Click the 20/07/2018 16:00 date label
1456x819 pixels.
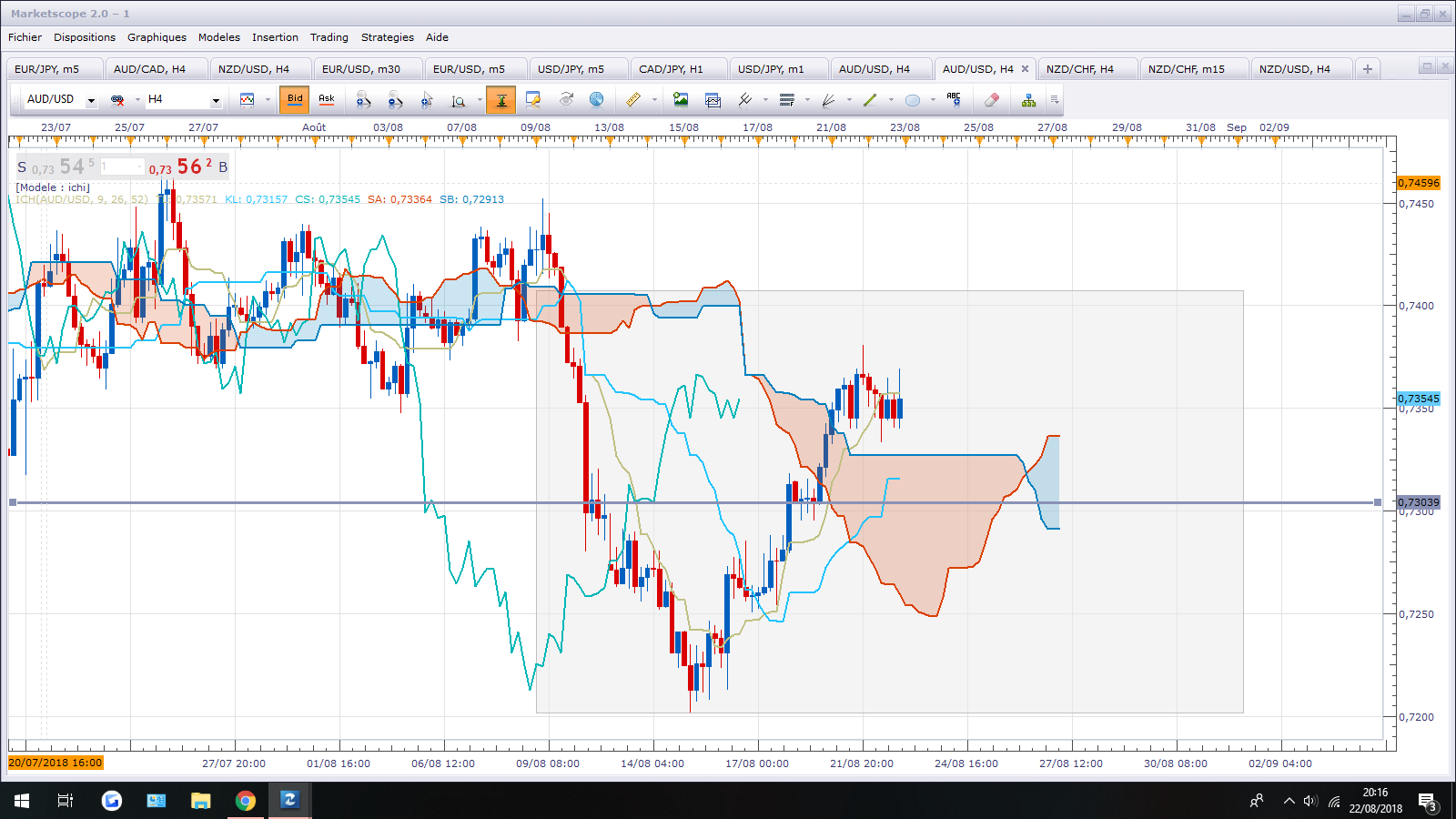[56, 763]
